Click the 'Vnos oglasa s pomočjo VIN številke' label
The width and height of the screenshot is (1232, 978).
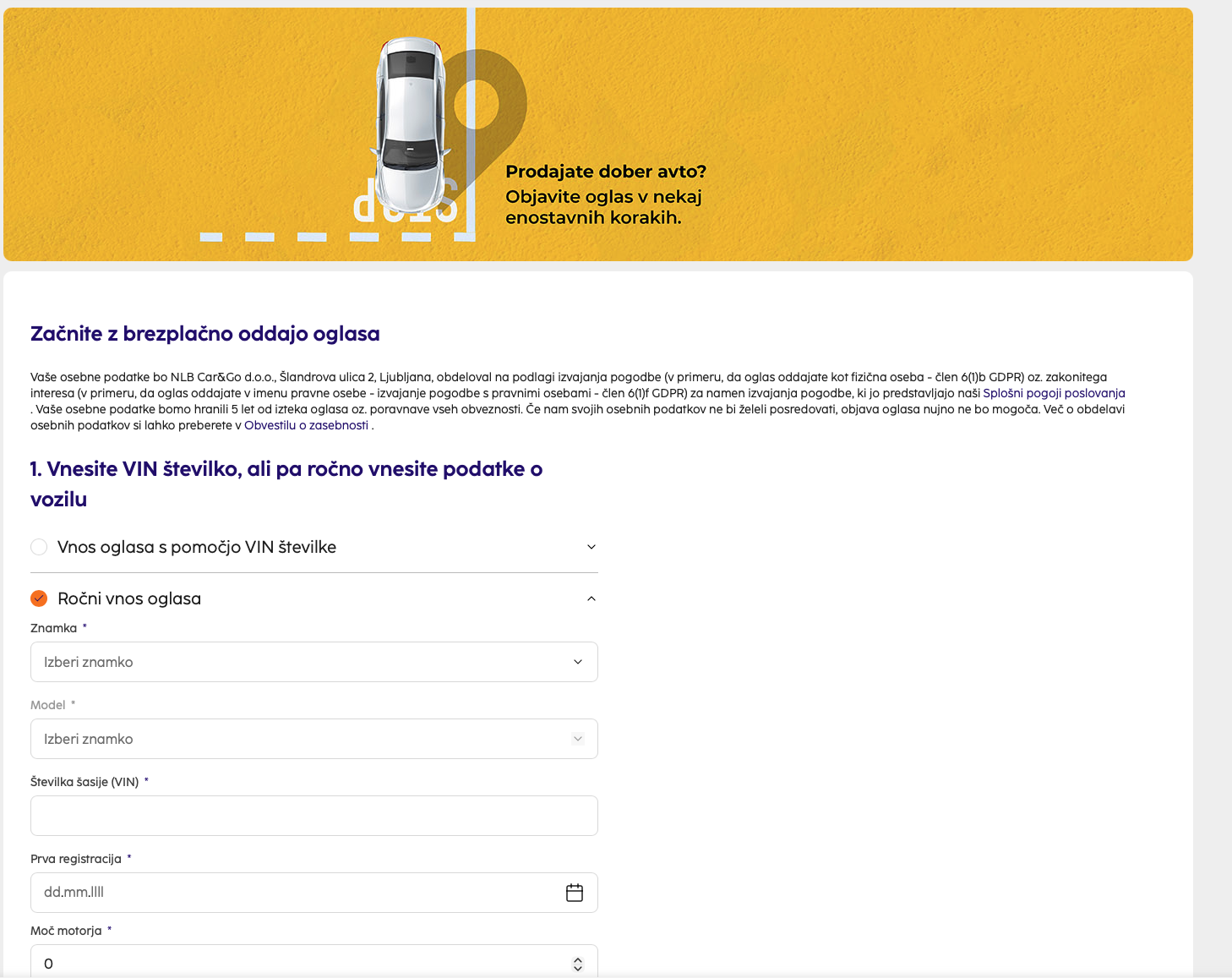click(x=197, y=547)
